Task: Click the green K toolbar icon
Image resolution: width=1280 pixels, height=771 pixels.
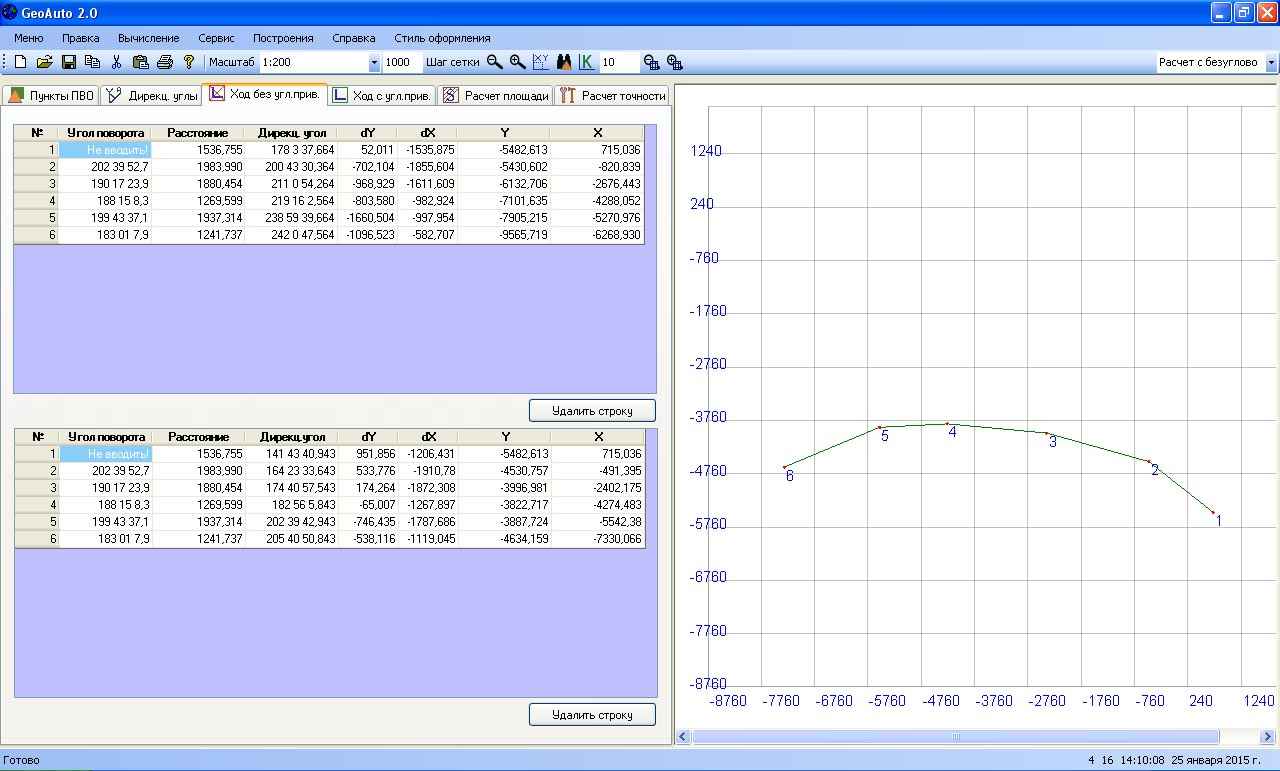Action: point(586,62)
